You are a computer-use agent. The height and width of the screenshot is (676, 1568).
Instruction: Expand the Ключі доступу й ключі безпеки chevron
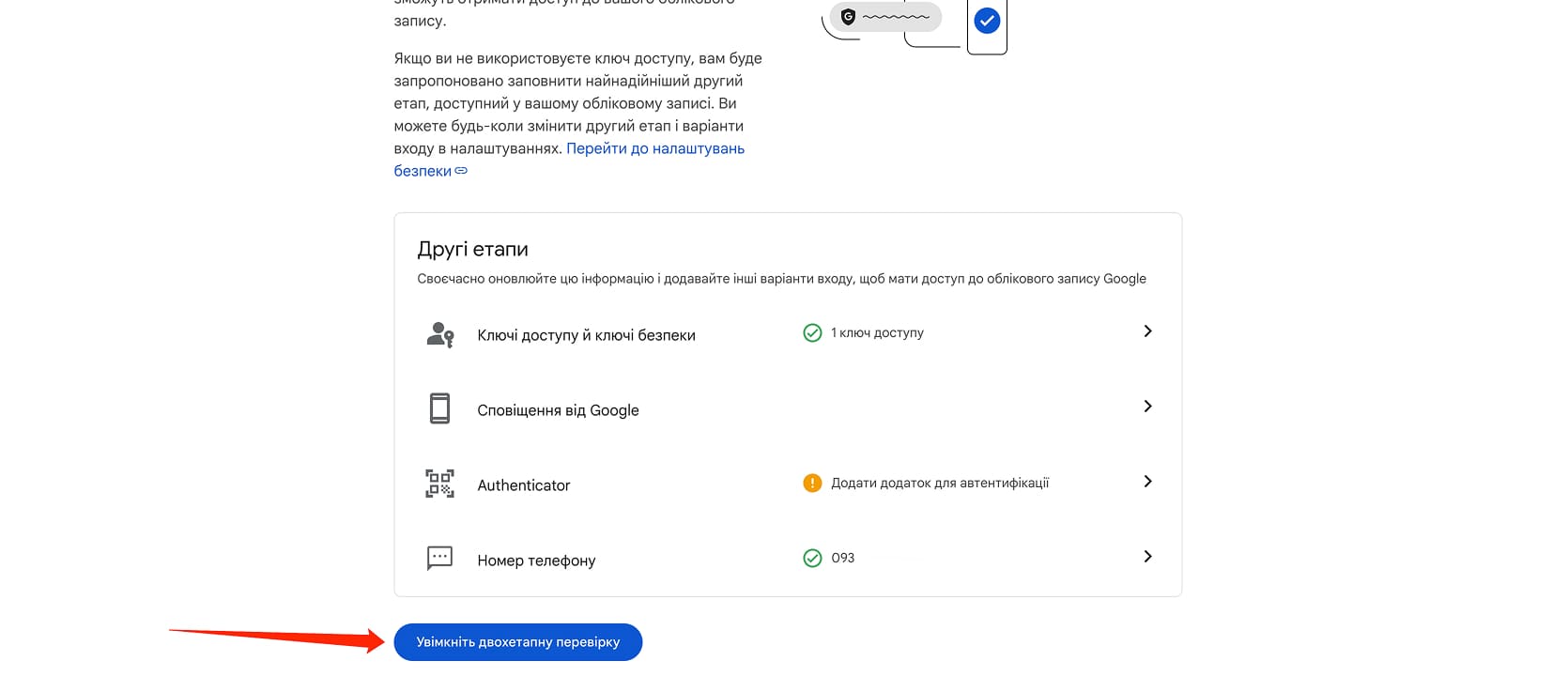point(1147,331)
